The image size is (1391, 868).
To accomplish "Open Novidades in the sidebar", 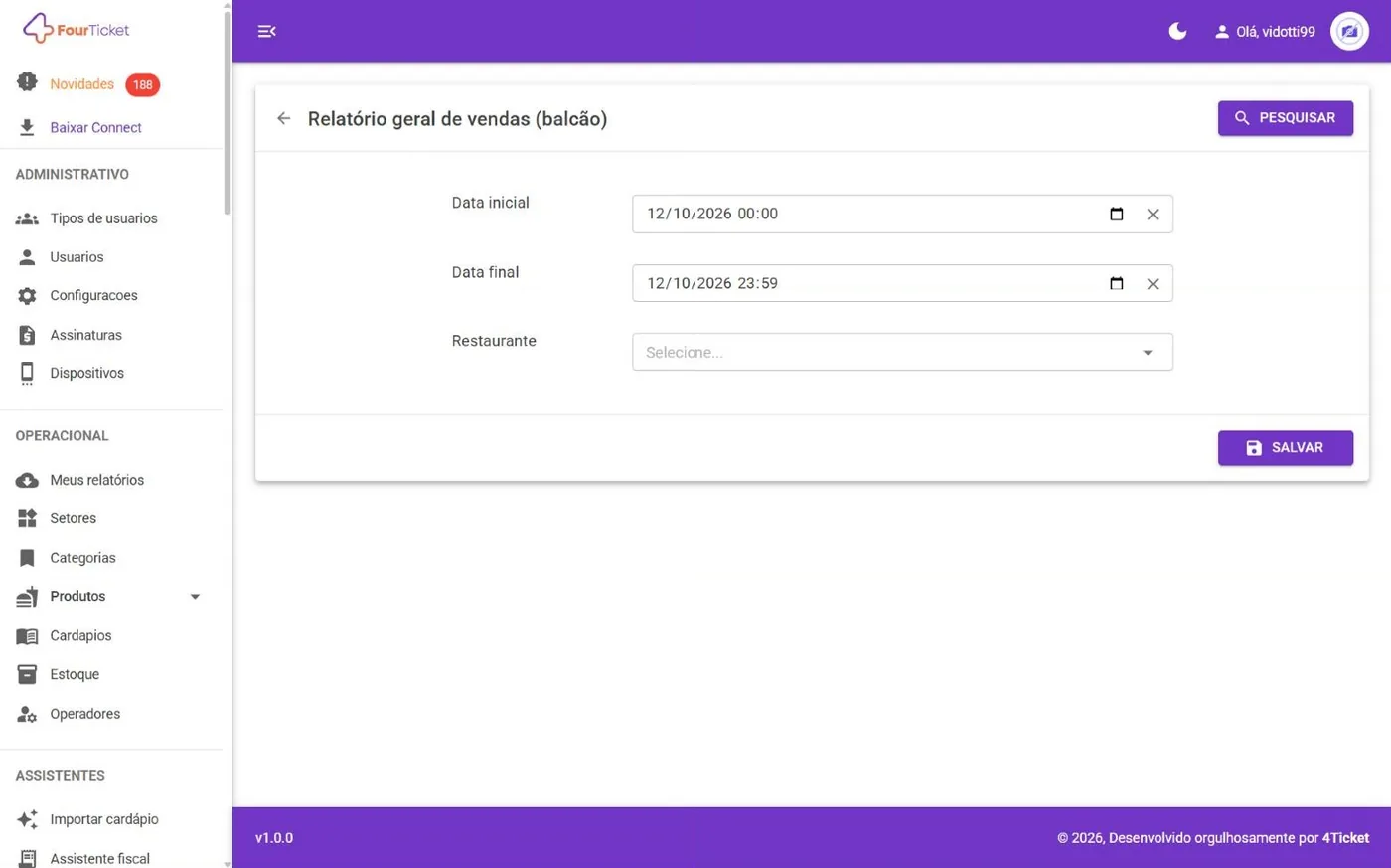I will point(81,84).
